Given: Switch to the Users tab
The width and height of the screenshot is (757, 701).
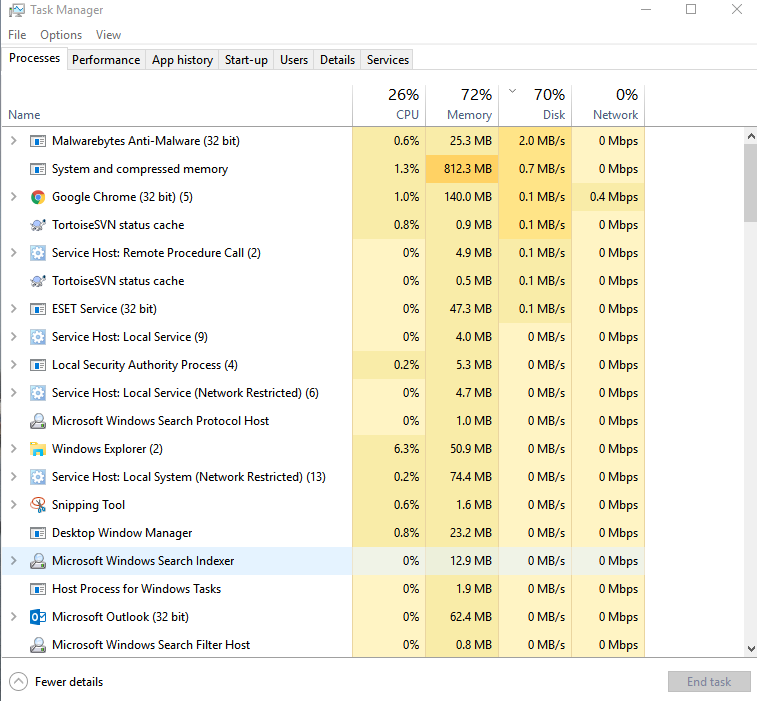Looking at the screenshot, I should click(294, 60).
